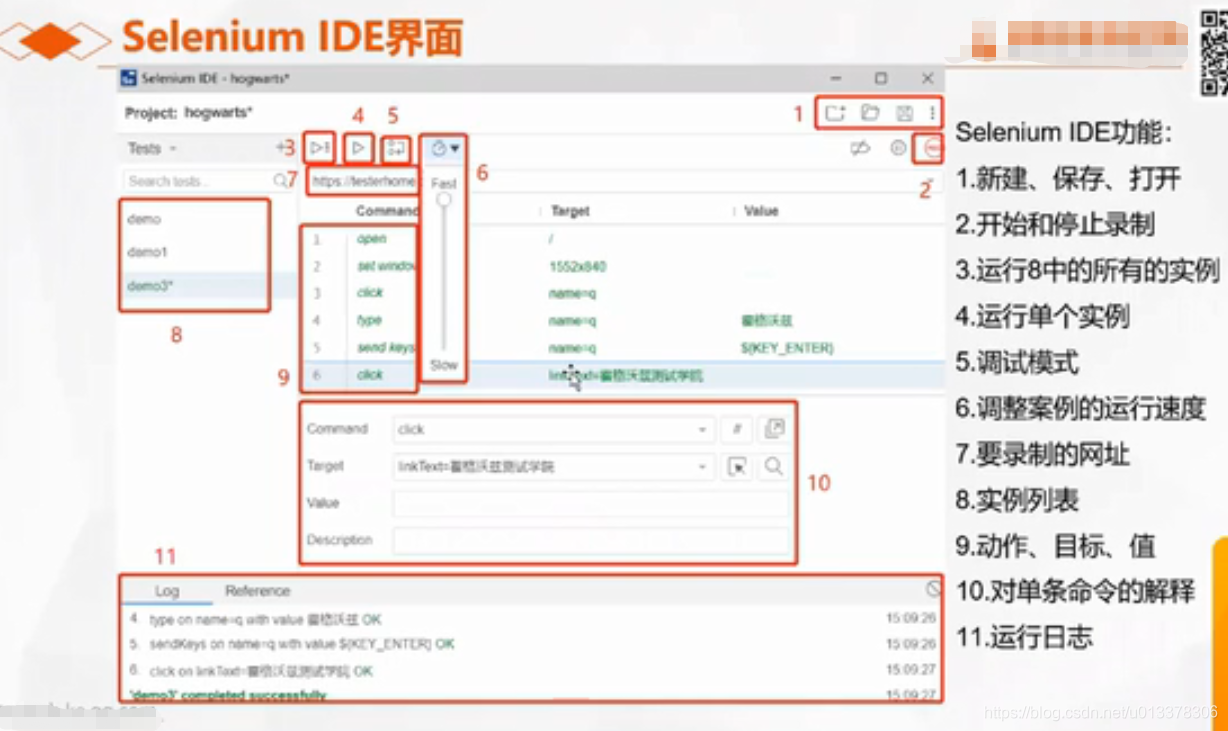Viewport: 1228px width, 731px height.
Task: Click the ${KEY_ENTER} value cell
Action: coord(787,348)
